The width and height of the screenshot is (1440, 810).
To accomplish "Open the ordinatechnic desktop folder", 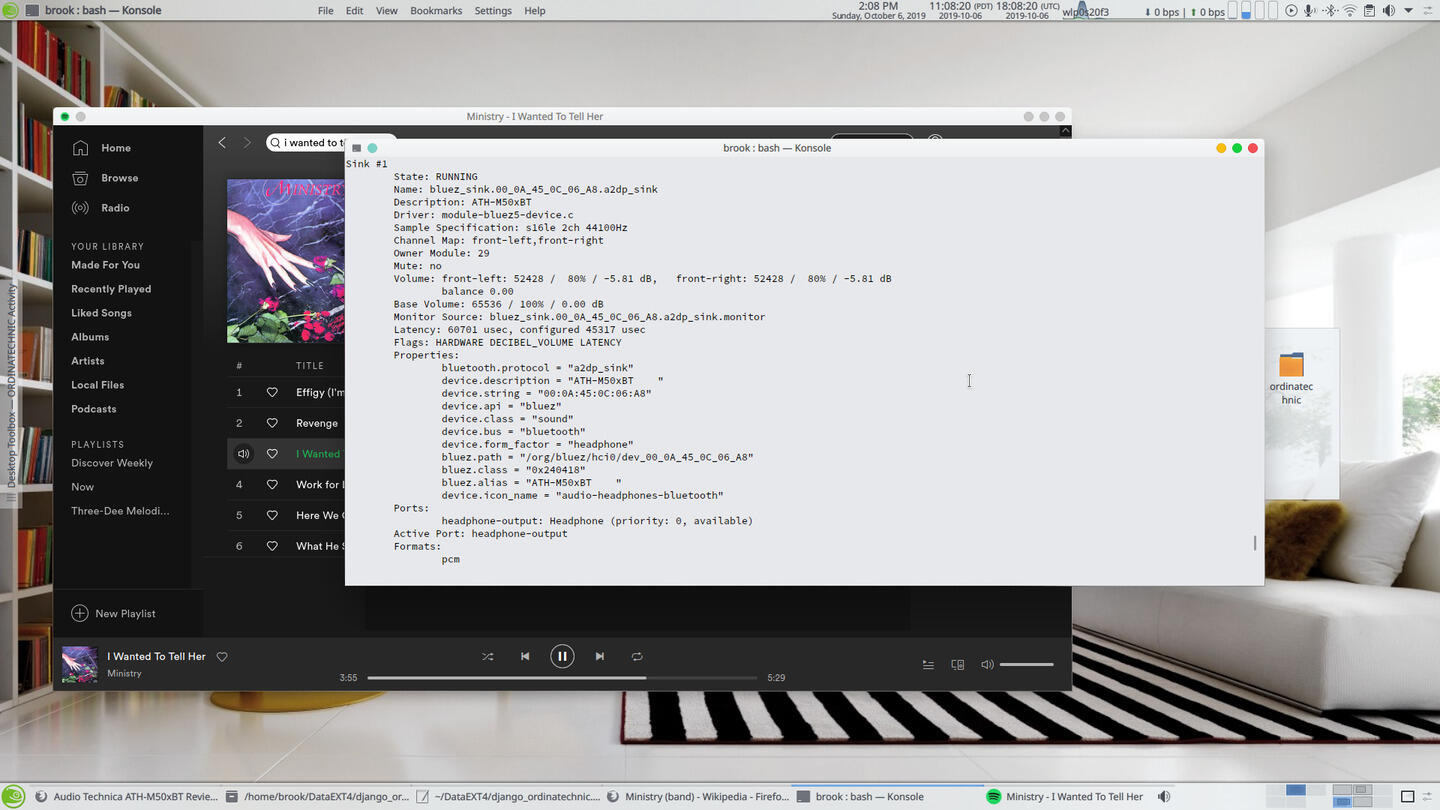I will pos(1292,378).
